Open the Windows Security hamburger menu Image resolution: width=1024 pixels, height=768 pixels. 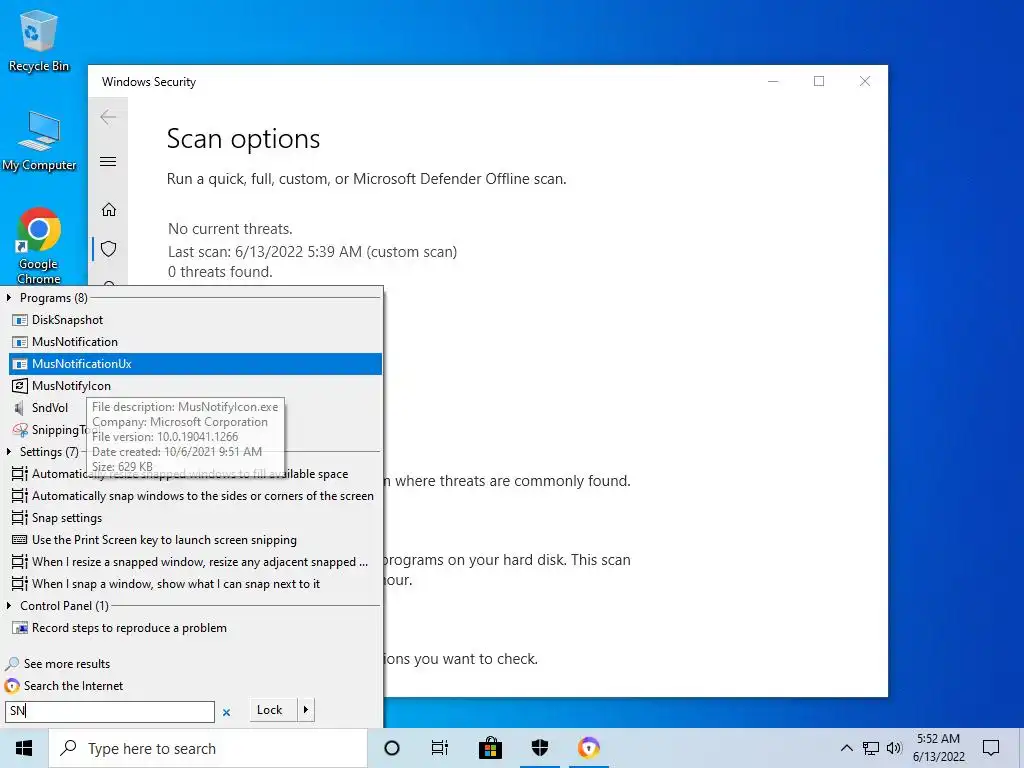click(x=108, y=161)
